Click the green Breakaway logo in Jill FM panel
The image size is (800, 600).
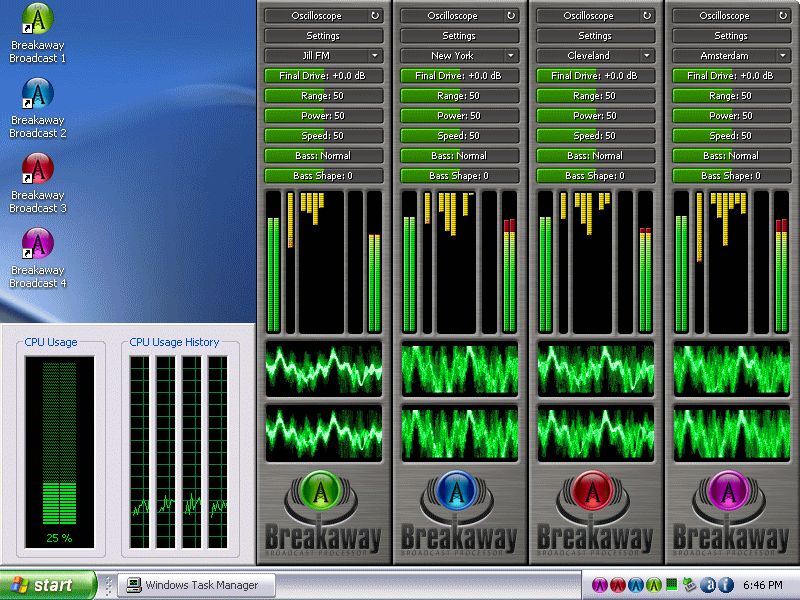click(x=320, y=491)
